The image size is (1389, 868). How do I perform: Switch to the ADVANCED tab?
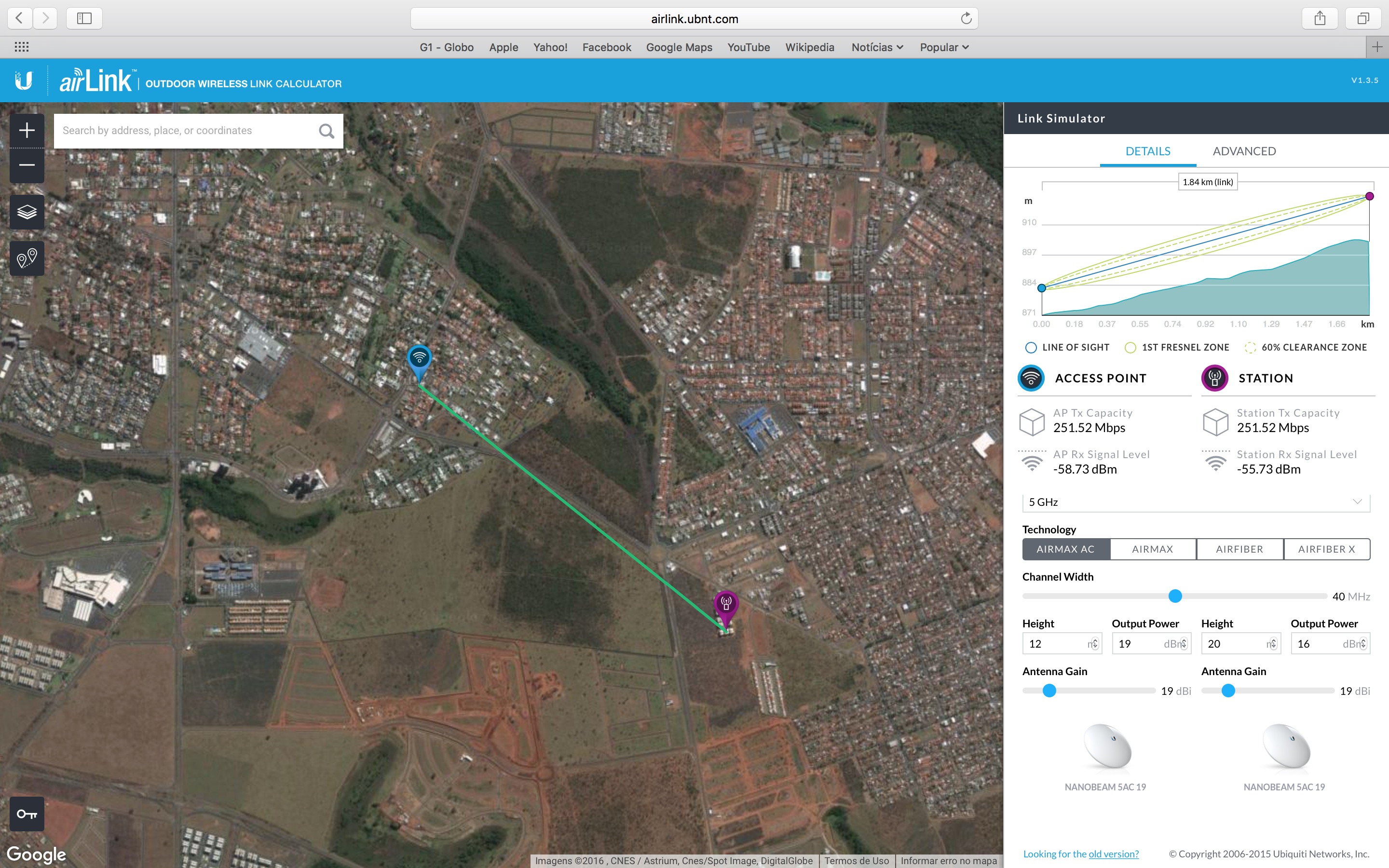1244,151
